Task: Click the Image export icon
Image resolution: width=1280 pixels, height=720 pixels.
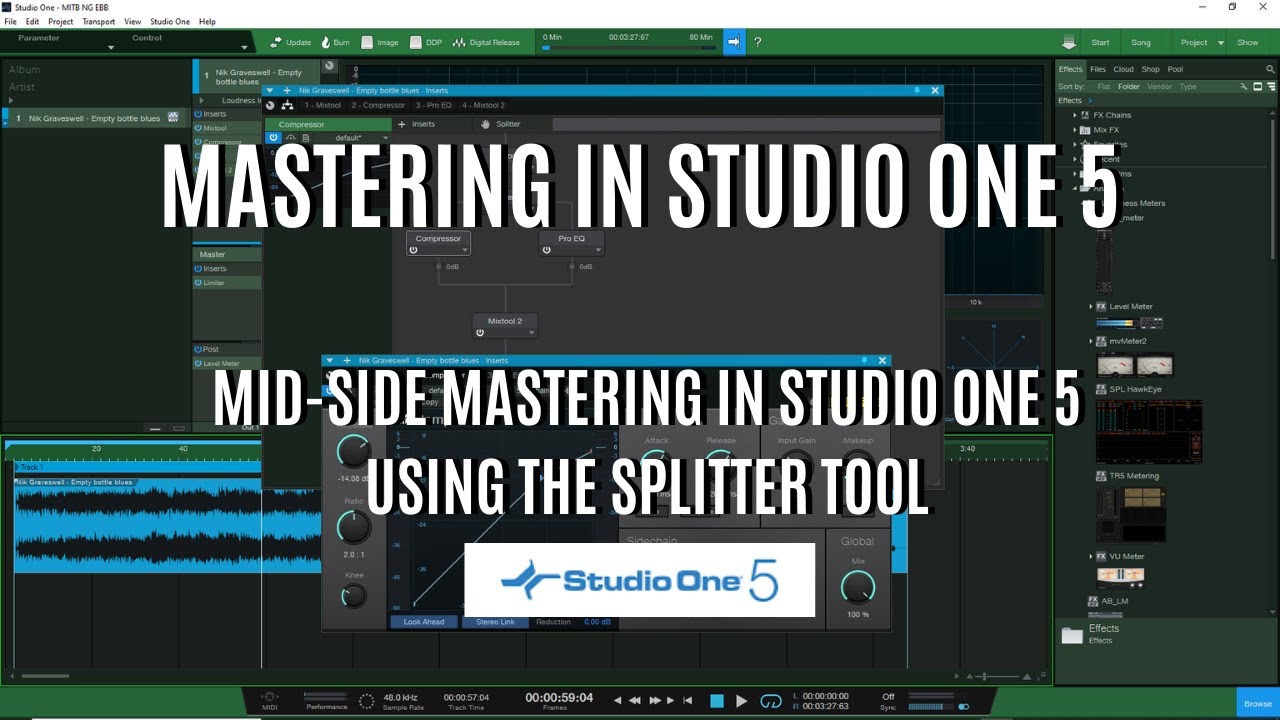Action: point(367,43)
